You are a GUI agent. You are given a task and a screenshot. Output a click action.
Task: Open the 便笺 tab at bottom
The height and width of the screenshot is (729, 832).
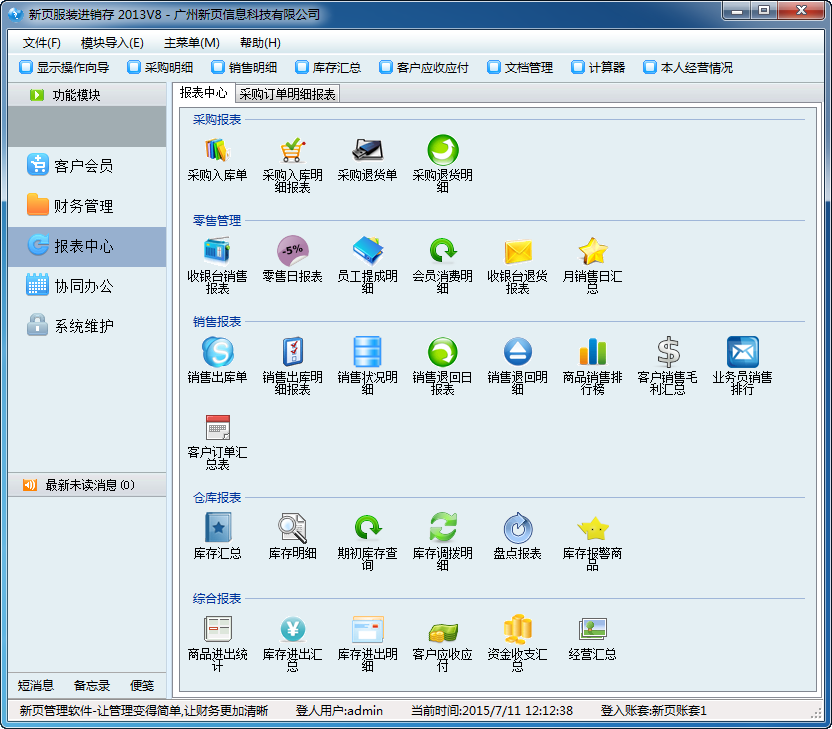tap(142, 685)
